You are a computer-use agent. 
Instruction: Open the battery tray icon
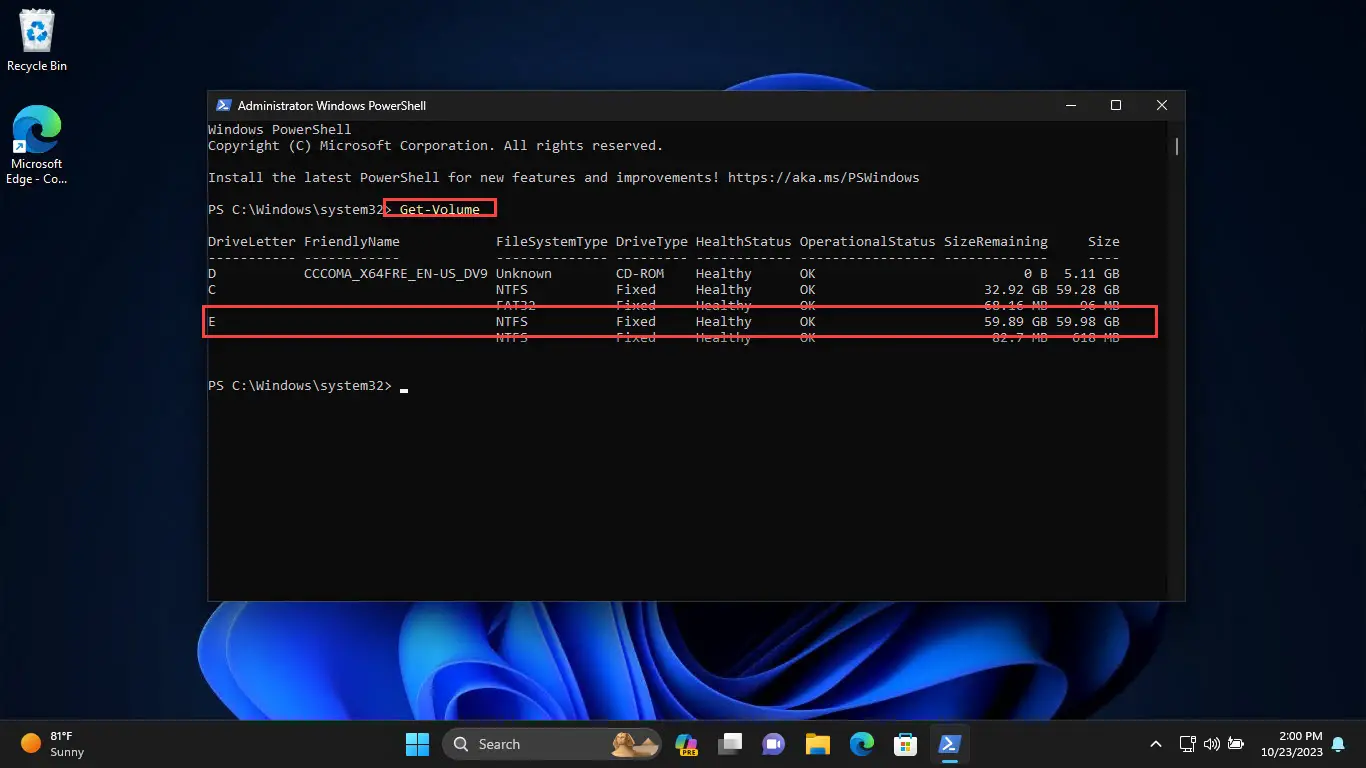[1236, 744]
